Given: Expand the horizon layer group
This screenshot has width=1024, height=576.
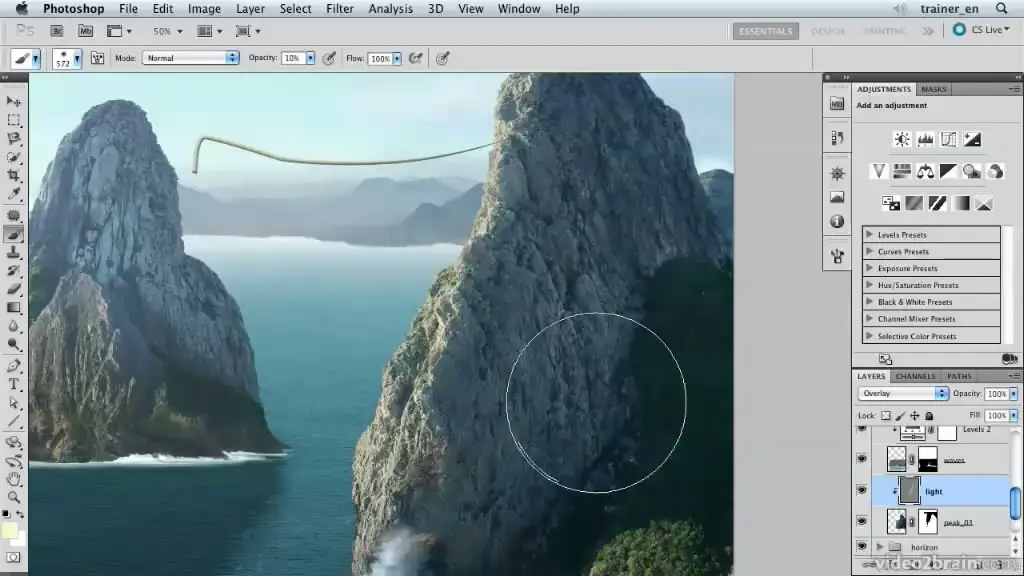Looking at the screenshot, I should 880,547.
